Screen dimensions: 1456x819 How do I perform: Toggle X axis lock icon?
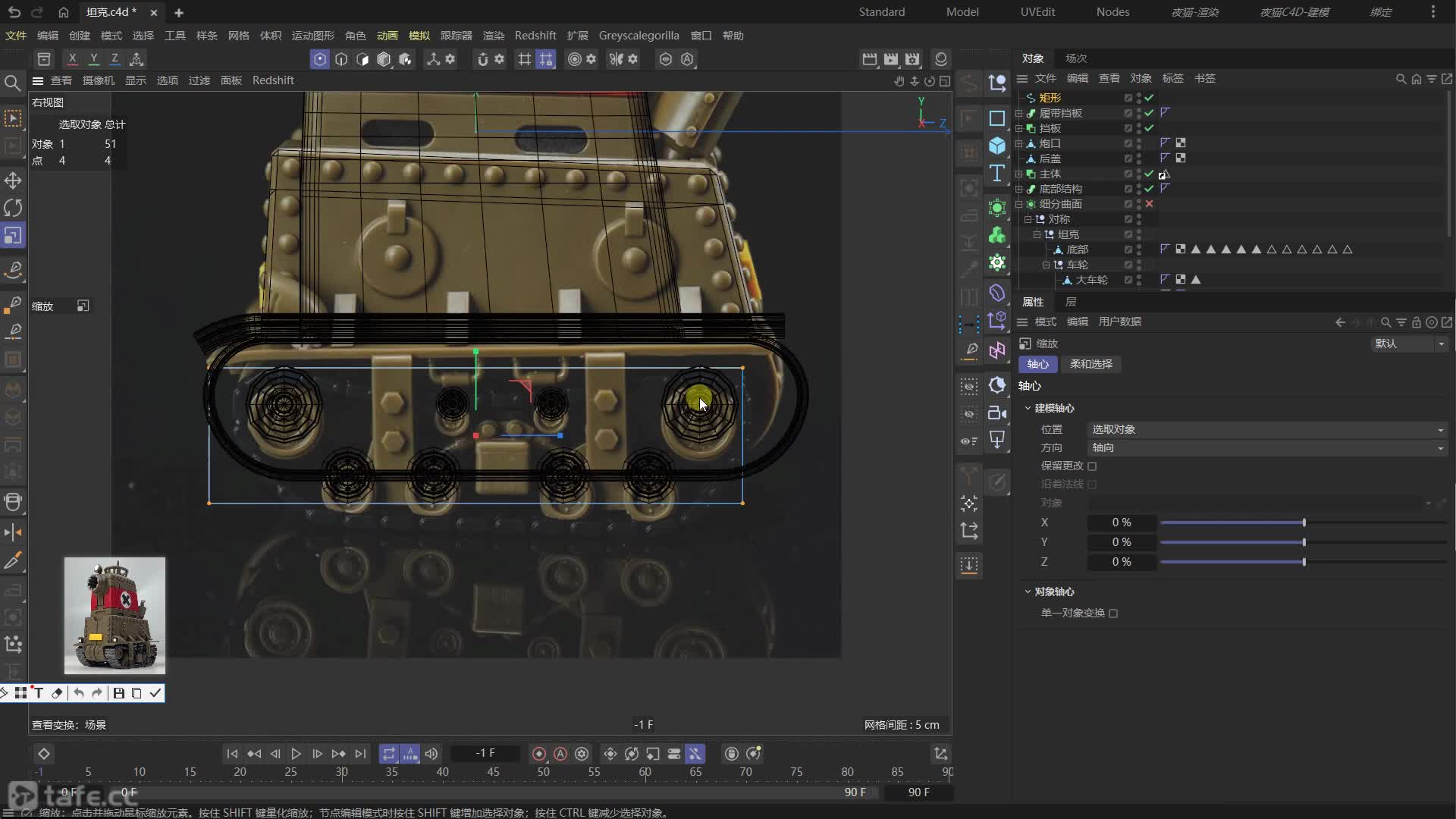point(72,58)
